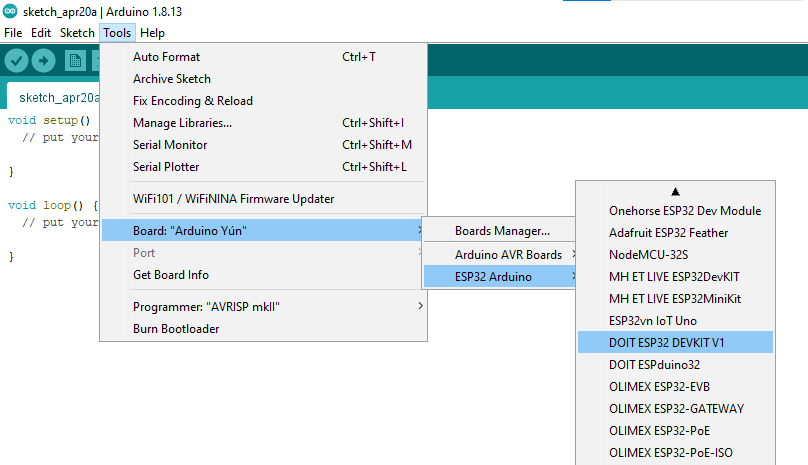Close the open Tools menu
This screenshot has width=808, height=465.
tap(117, 33)
